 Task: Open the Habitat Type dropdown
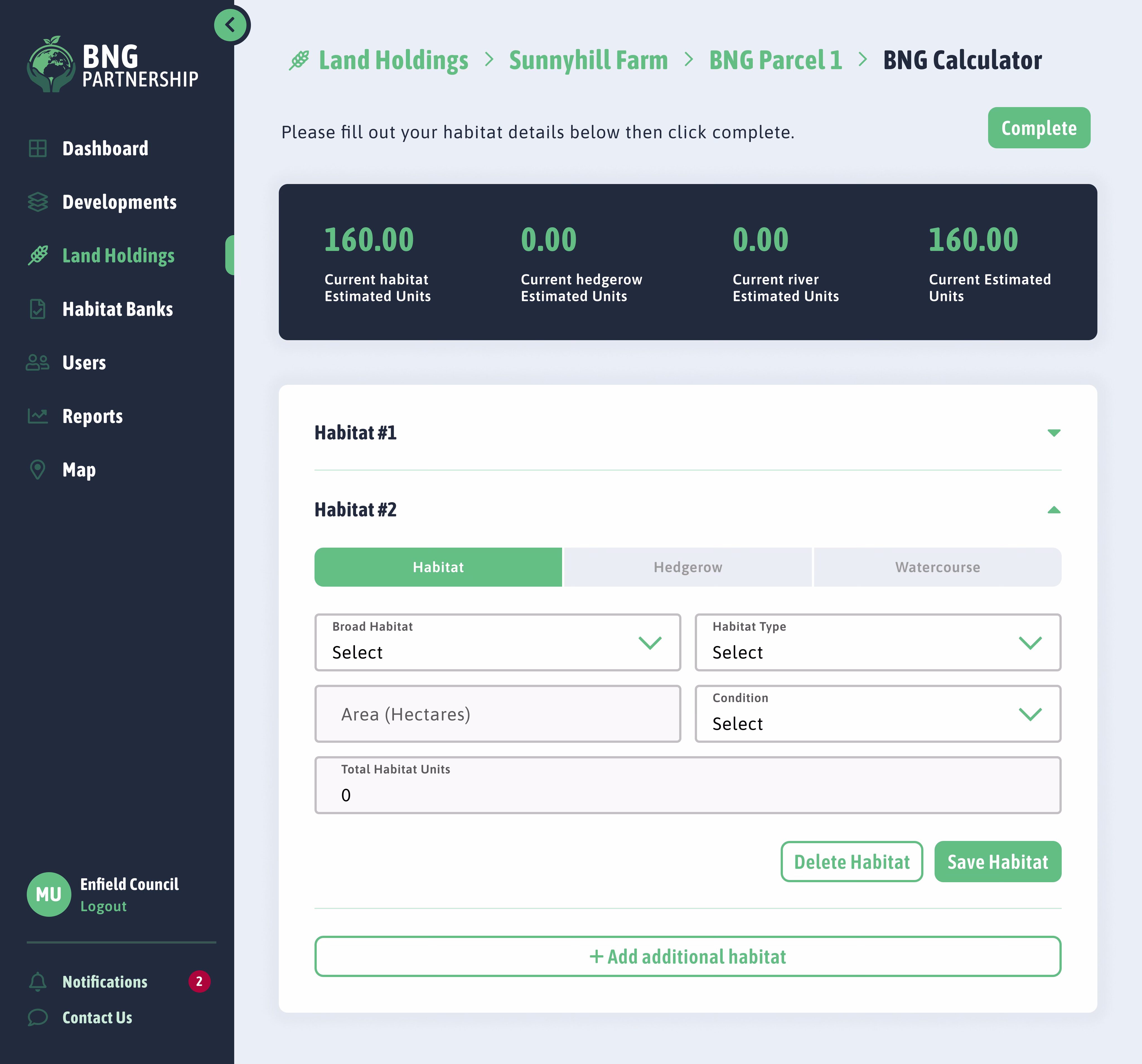point(877,642)
